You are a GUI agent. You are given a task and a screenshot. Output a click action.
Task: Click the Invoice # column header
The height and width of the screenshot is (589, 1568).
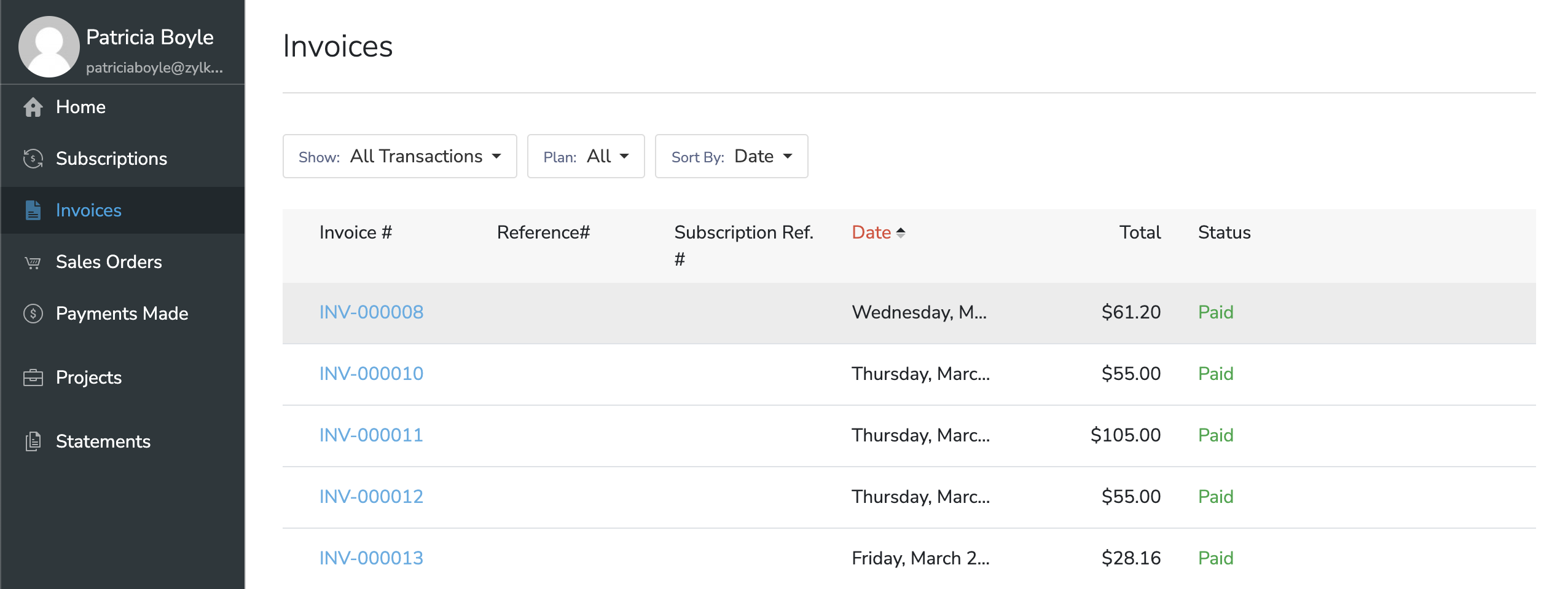tap(356, 232)
